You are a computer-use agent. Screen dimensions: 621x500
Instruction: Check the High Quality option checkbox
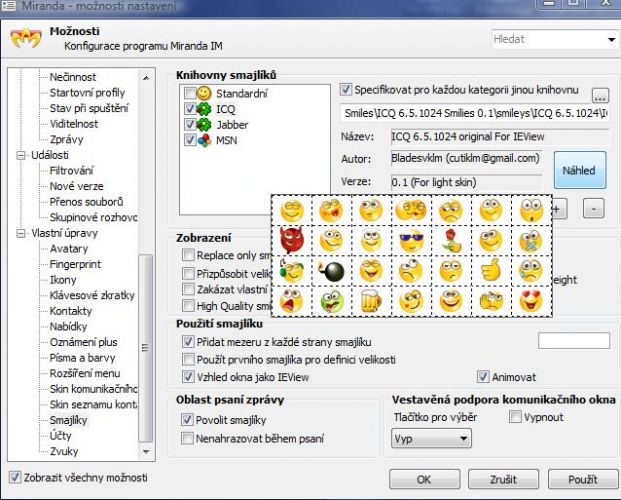coord(188,306)
